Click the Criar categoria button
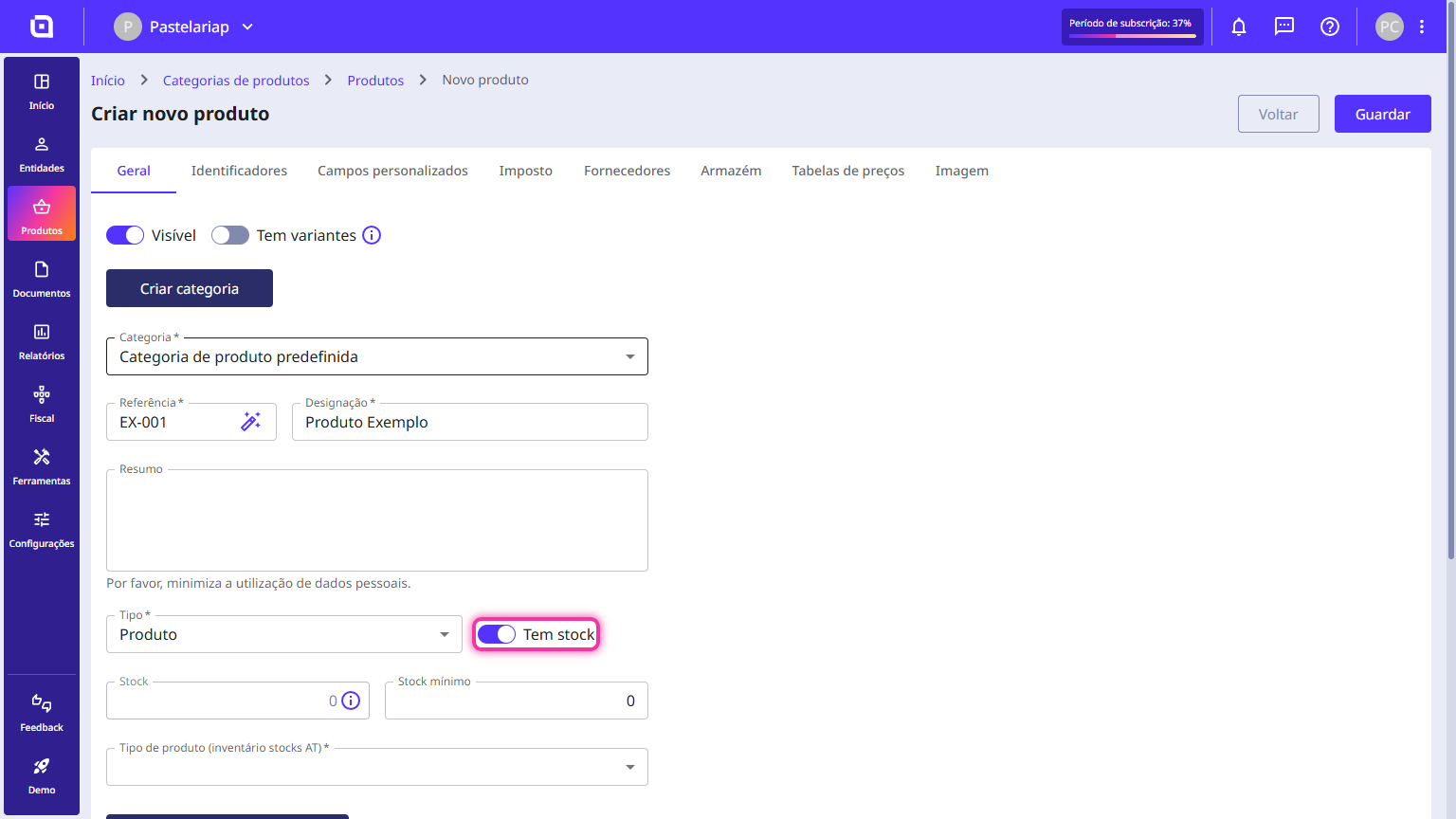The height and width of the screenshot is (819, 1456). 190,288
